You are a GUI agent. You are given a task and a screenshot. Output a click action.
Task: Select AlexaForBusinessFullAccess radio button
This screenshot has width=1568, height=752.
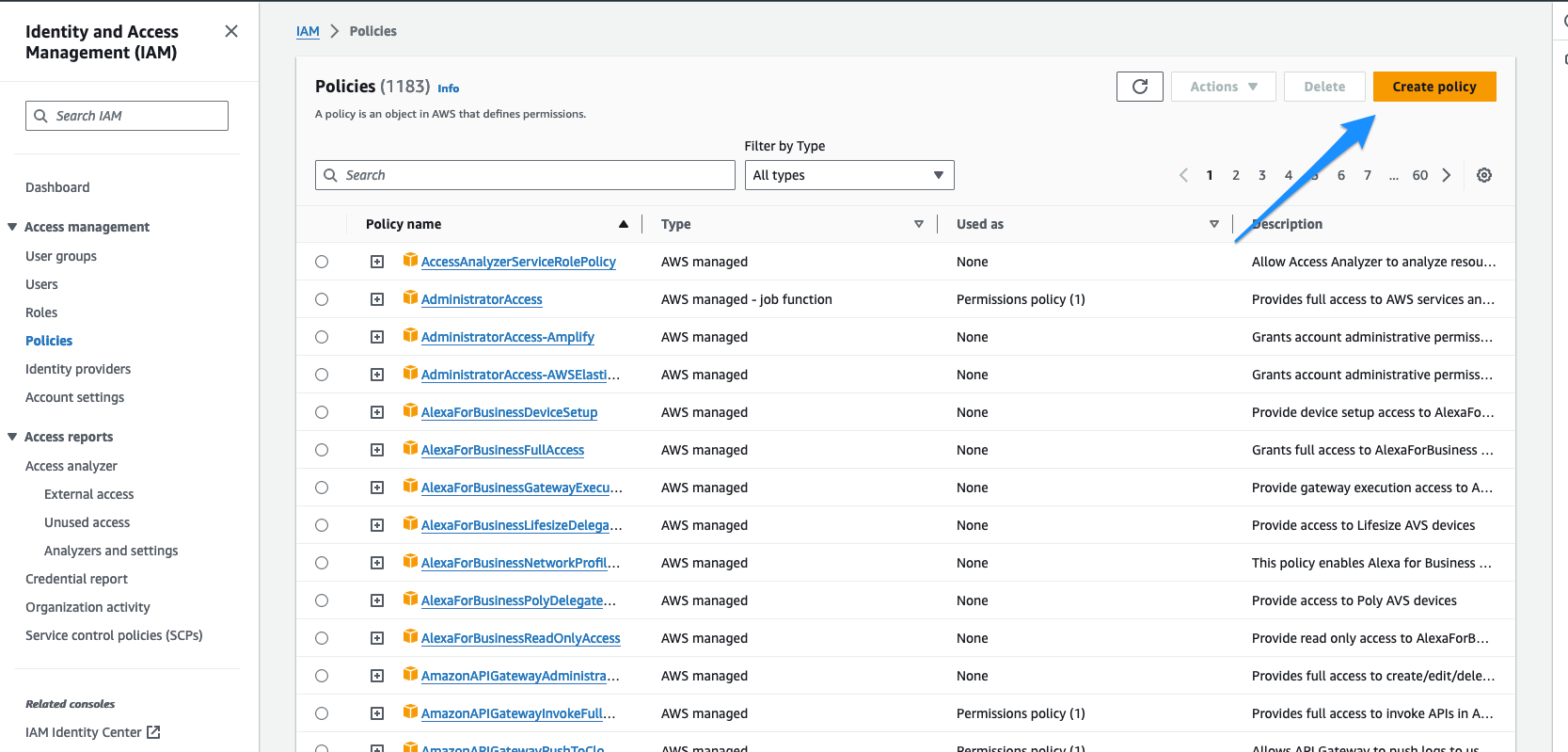tap(322, 450)
